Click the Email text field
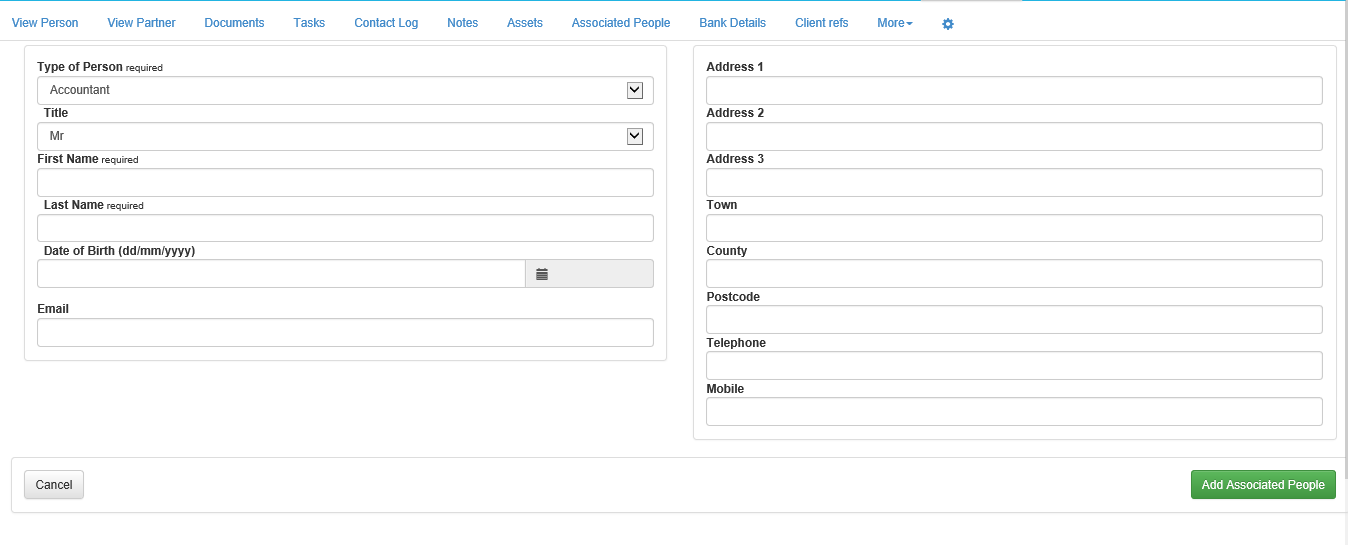 tap(345, 333)
